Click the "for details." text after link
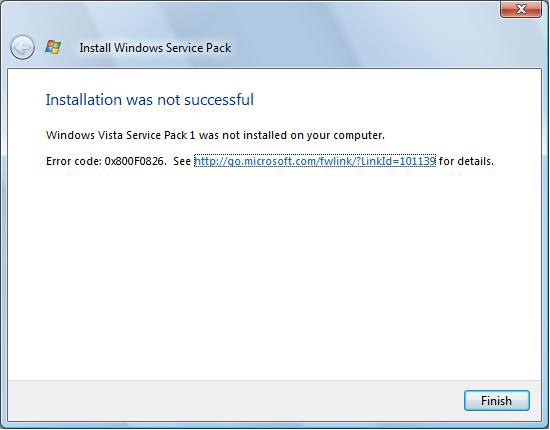 [466, 161]
